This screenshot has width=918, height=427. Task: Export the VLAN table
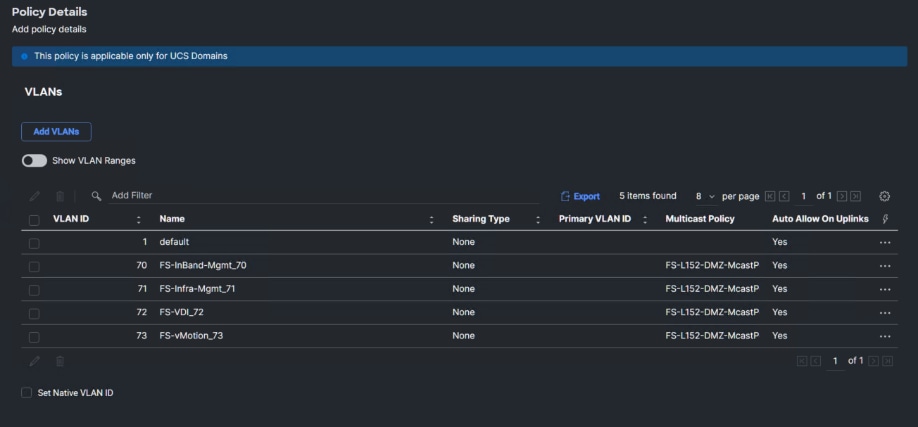point(580,196)
